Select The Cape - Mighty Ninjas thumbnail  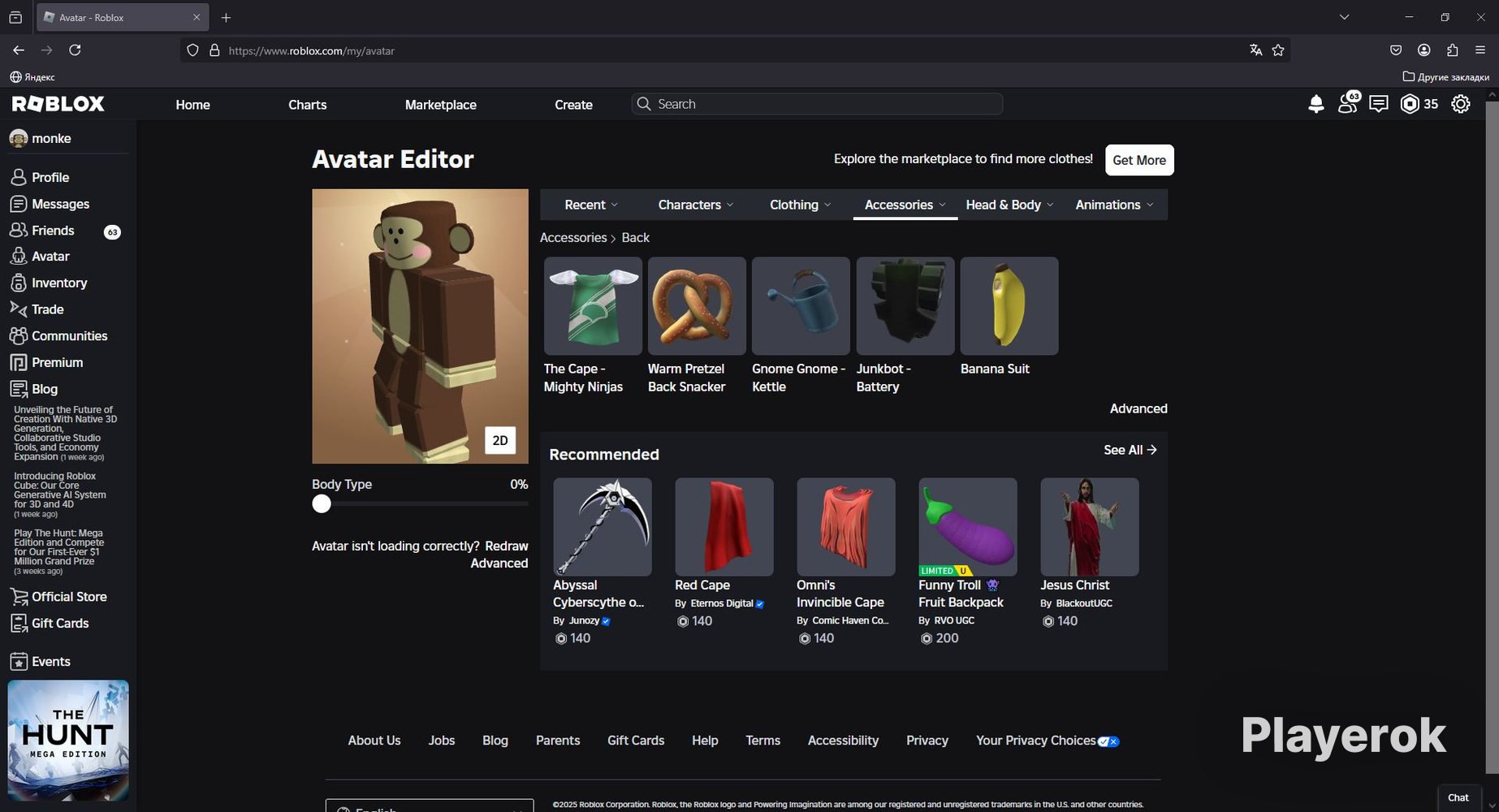click(x=593, y=306)
